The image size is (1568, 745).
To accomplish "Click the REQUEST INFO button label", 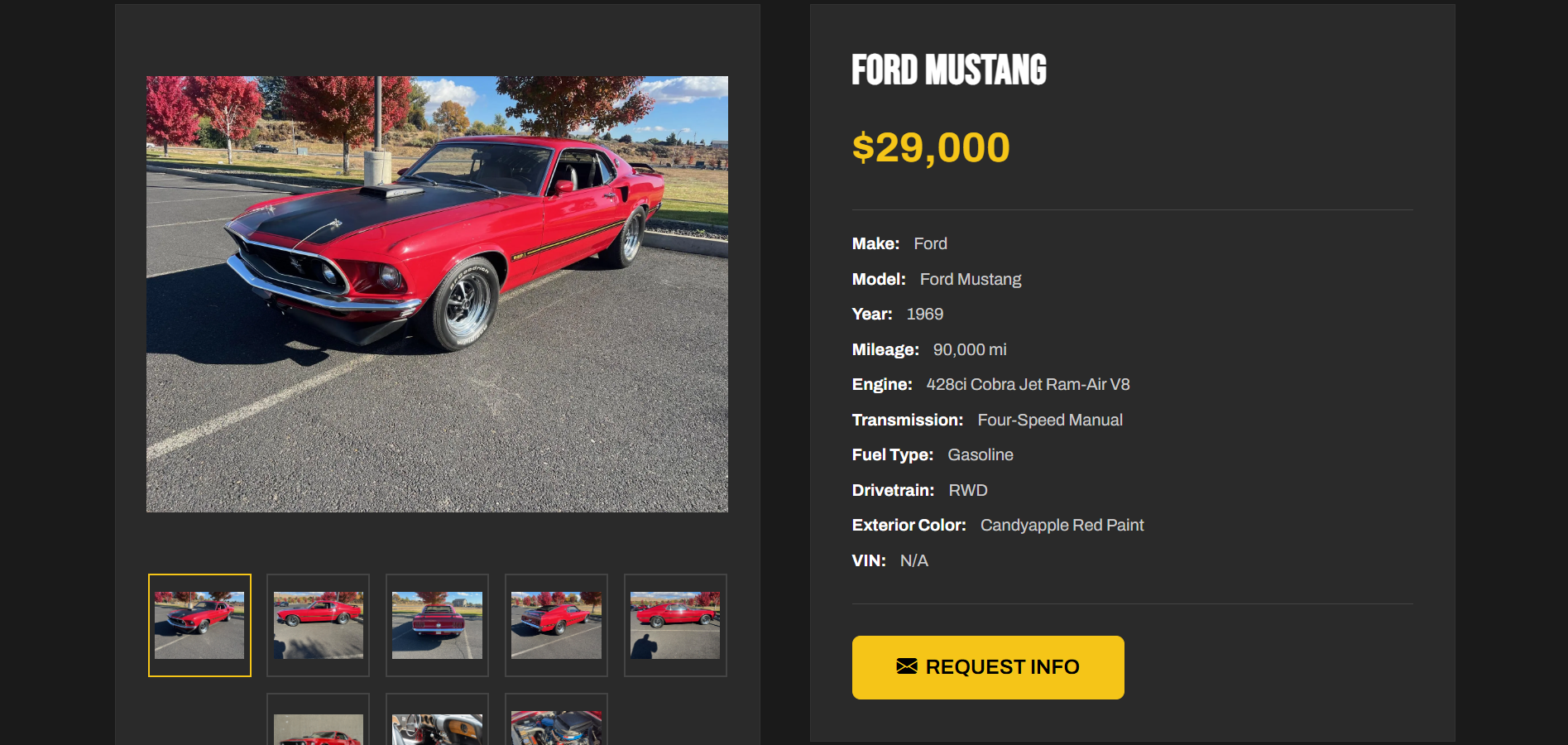I will [1002, 667].
